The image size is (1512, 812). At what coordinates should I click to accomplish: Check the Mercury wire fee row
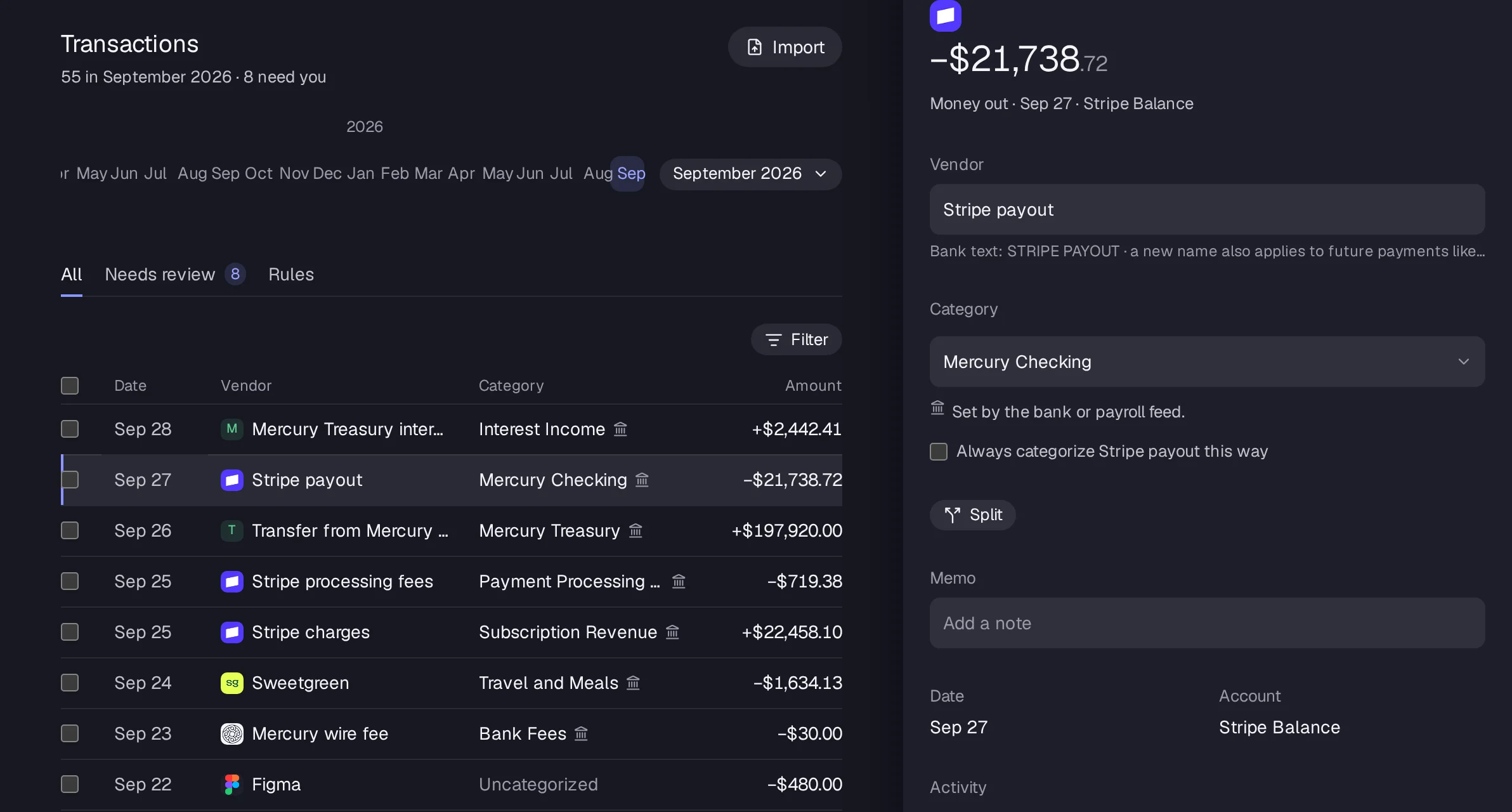(x=70, y=733)
